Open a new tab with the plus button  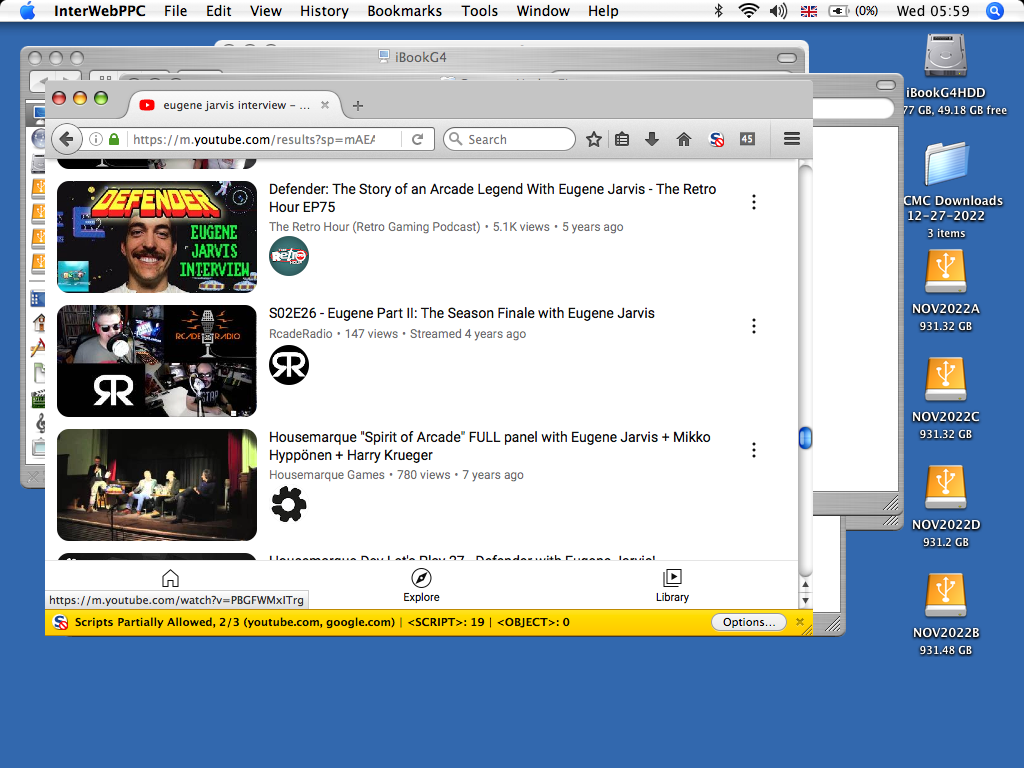click(x=358, y=105)
